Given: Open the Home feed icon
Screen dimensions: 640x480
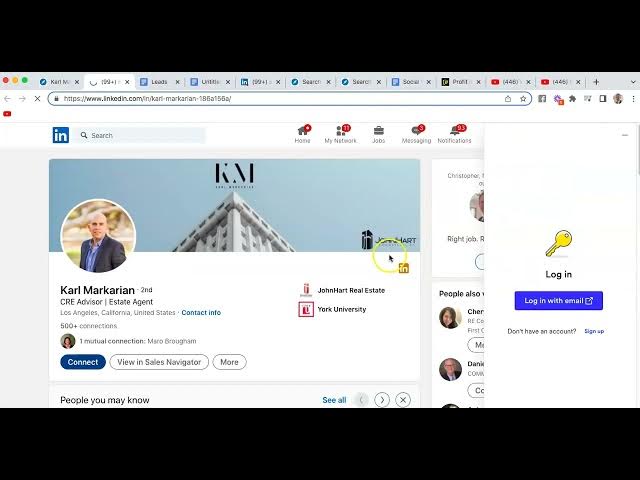Looking at the screenshot, I should click(302, 133).
